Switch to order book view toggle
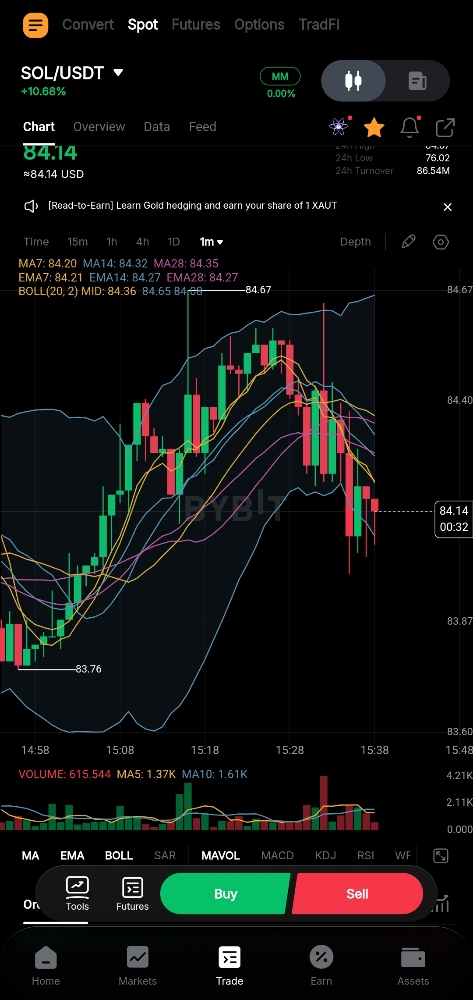This screenshot has height=1000, width=473. click(x=418, y=81)
